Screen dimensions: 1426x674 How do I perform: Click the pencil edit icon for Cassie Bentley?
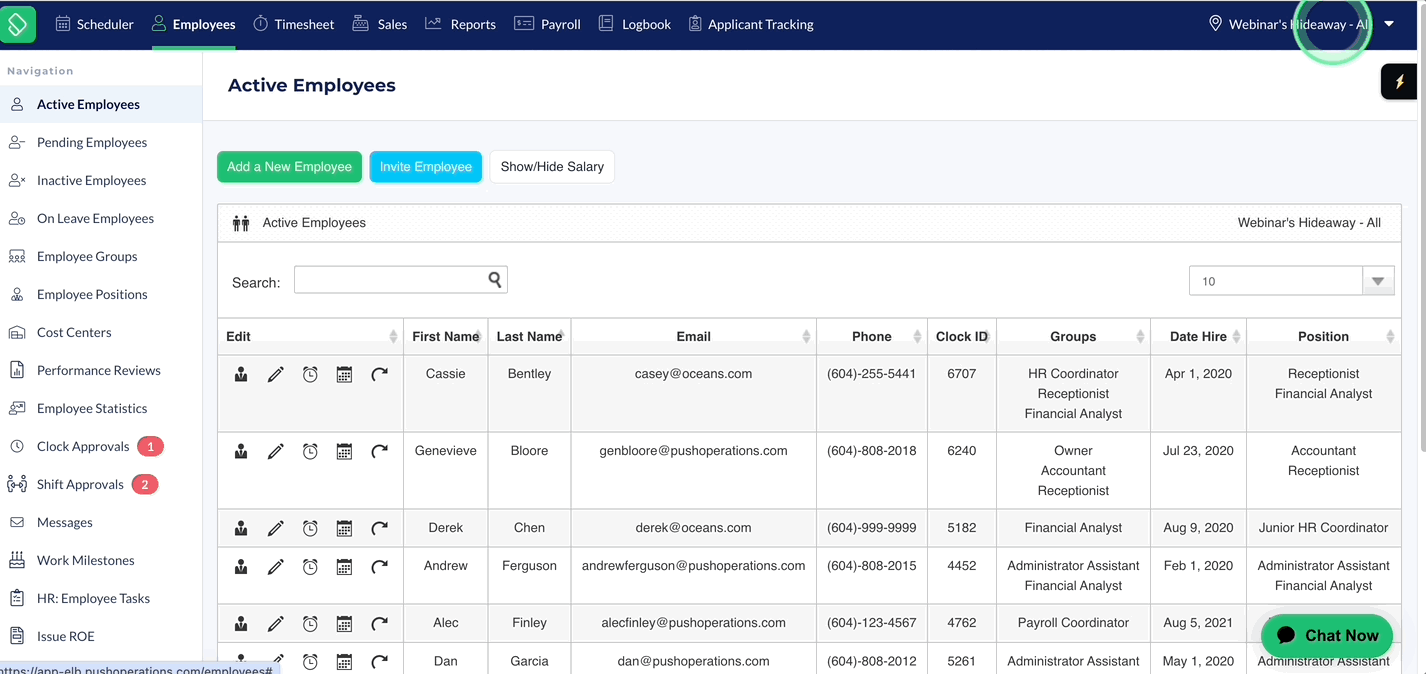(x=276, y=374)
